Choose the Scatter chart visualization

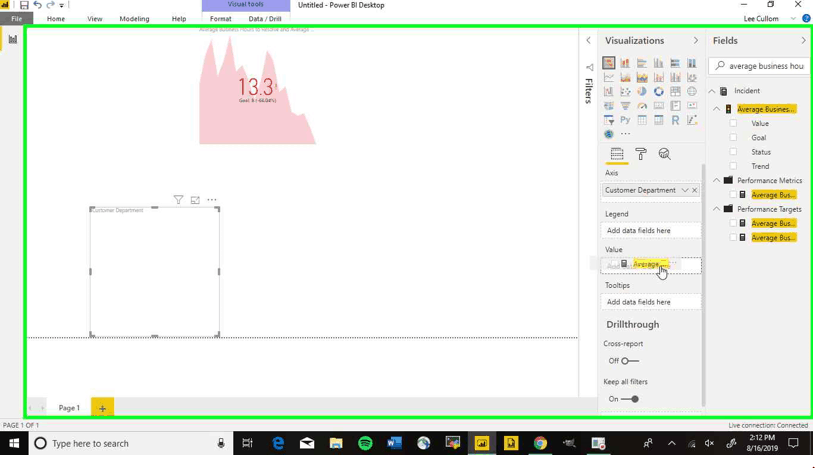[625, 92]
